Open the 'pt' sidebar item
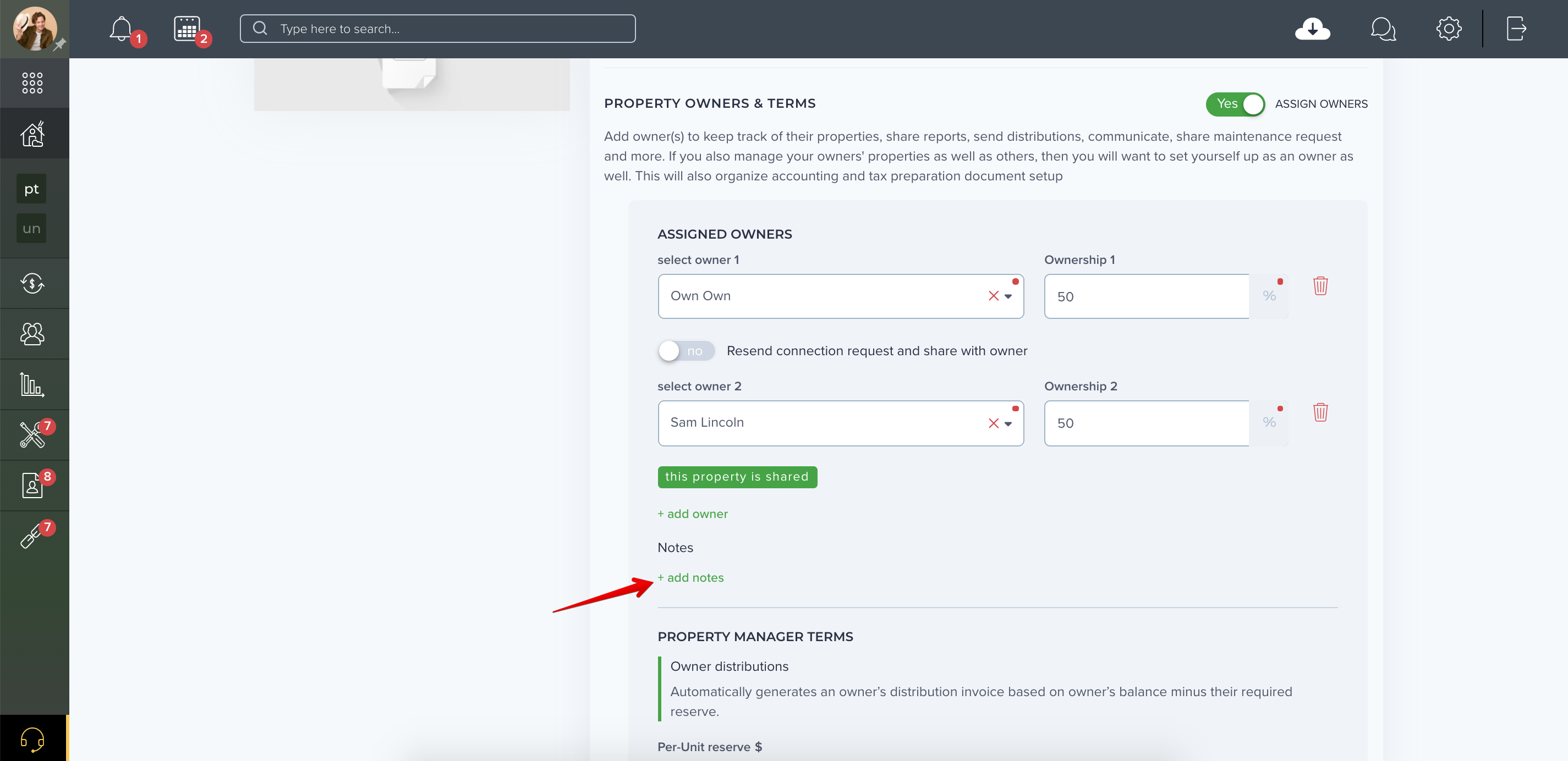This screenshot has width=1568, height=761. pyautogui.click(x=31, y=189)
